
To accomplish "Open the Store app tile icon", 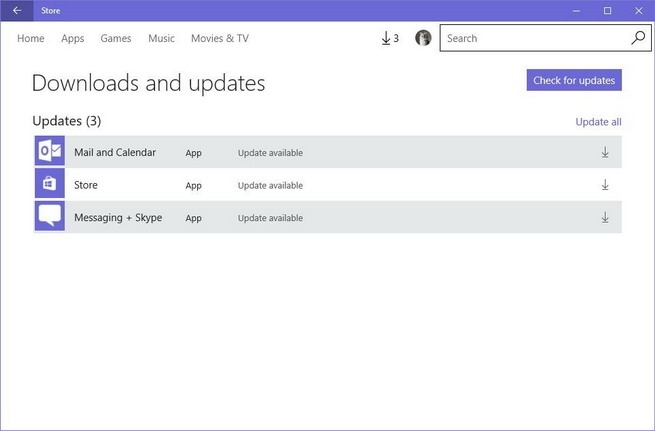I will [50, 183].
